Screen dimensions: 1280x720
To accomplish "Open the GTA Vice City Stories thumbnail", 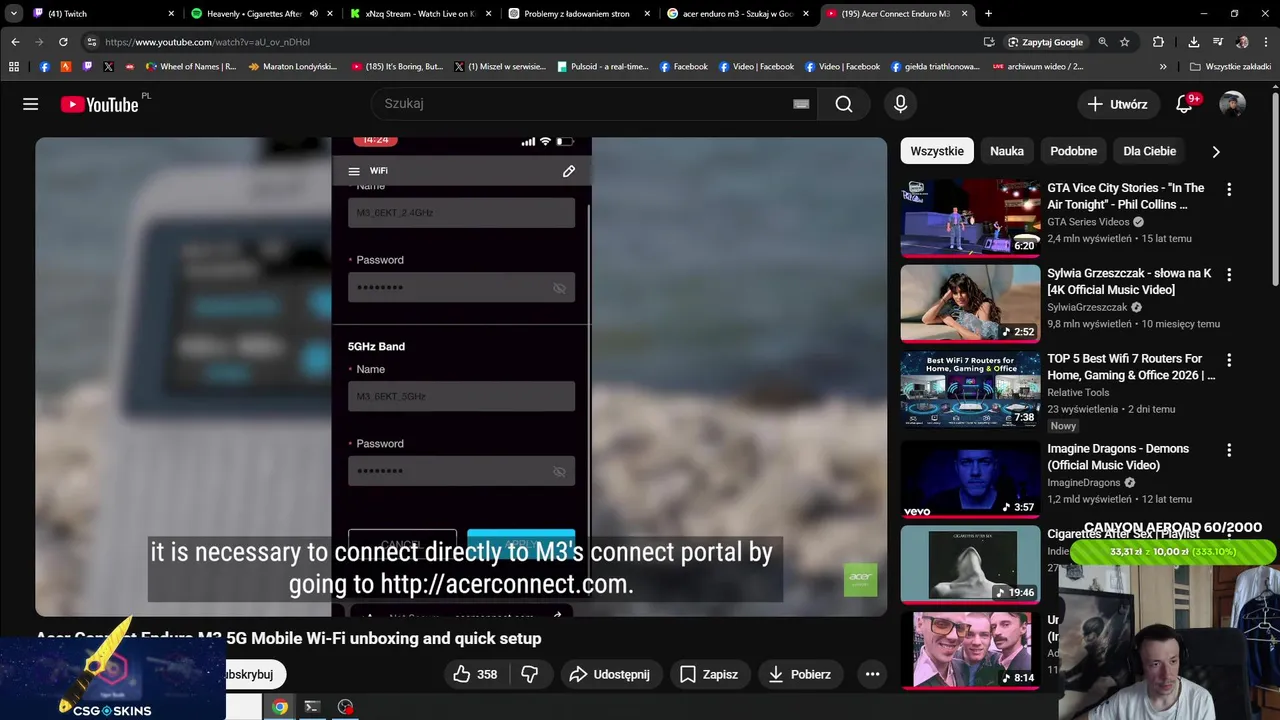I will tap(970, 218).
